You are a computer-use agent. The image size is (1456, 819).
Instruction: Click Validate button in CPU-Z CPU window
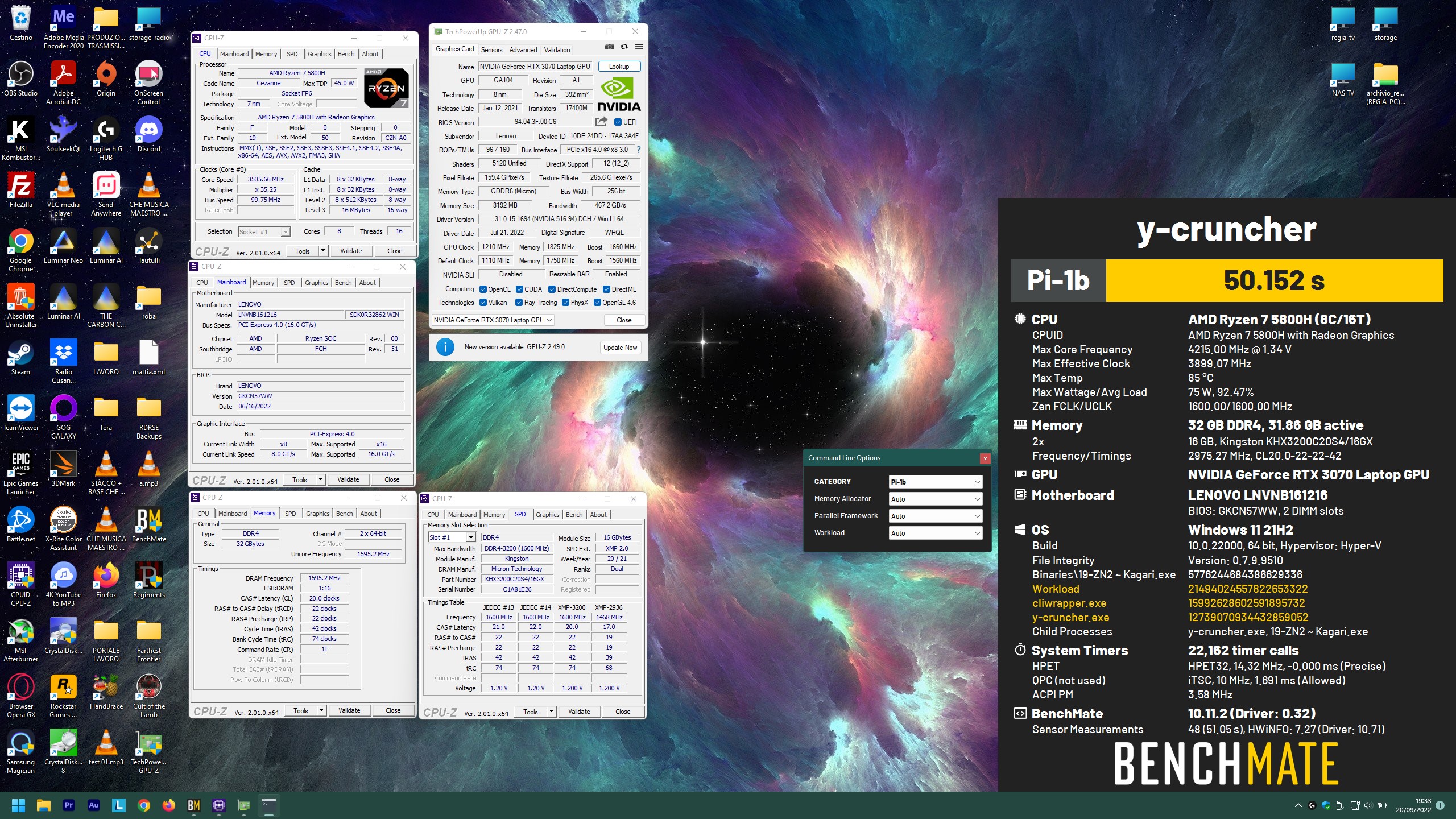pyautogui.click(x=351, y=251)
